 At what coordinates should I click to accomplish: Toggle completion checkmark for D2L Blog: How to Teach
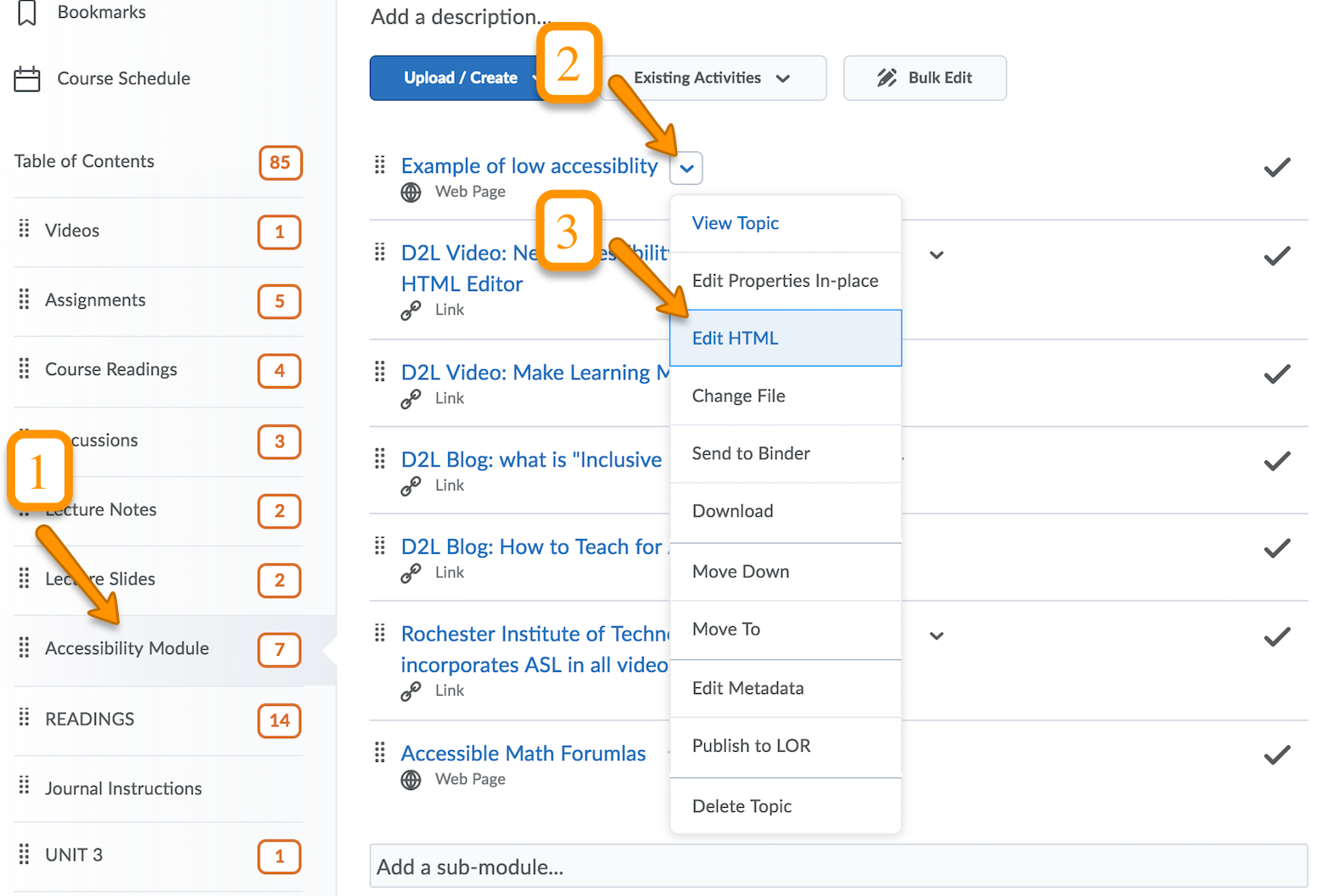click(1276, 549)
